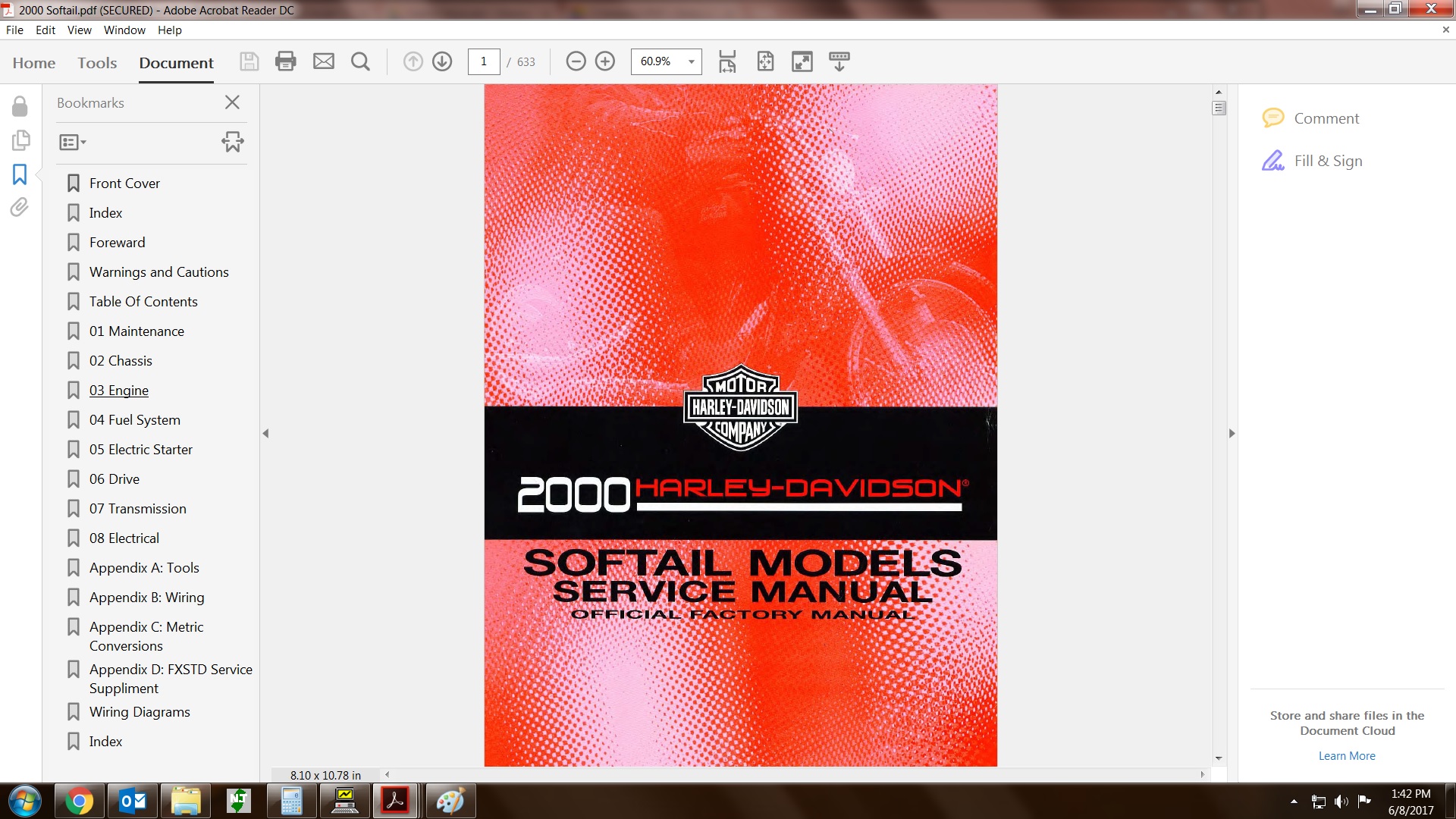1456x819 pixels.
Task: Collapse the left navigation pane arrow
Action: [x=265, y=433]
